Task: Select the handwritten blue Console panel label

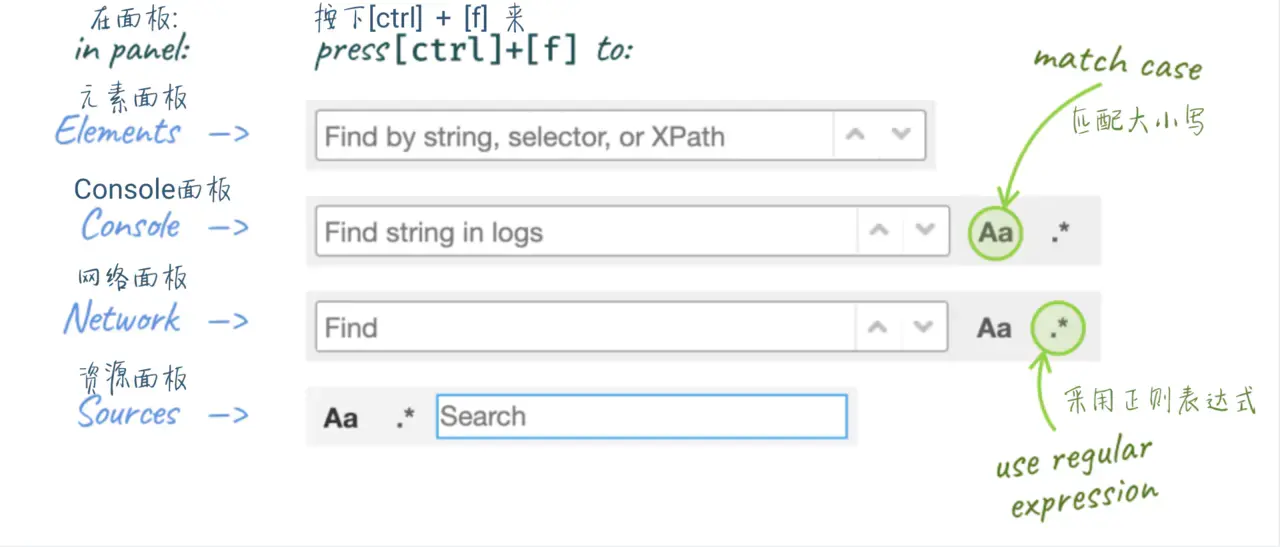Action: click(x=131, y=226)
